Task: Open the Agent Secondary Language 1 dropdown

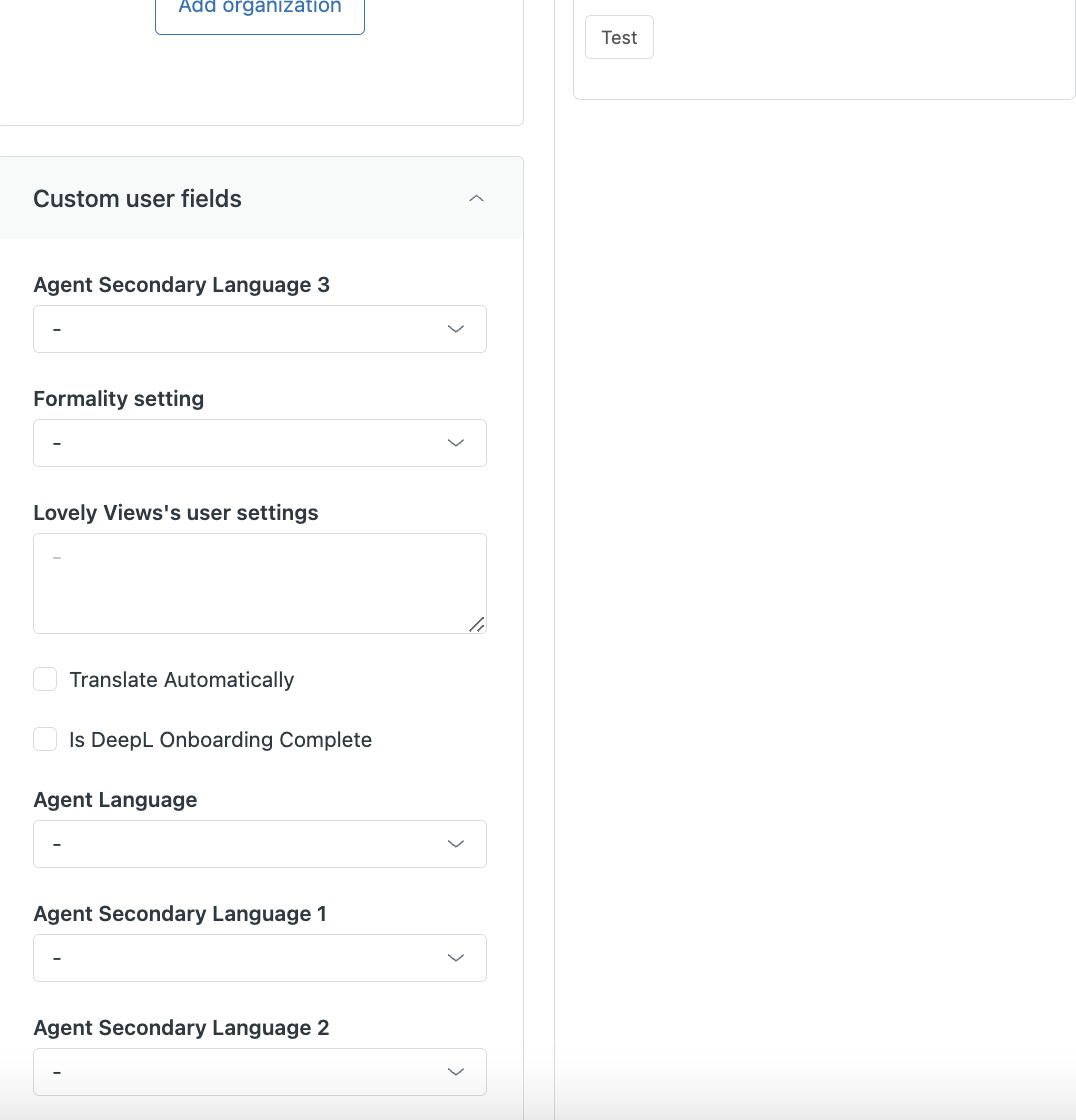Action: (x=260, y=958)
